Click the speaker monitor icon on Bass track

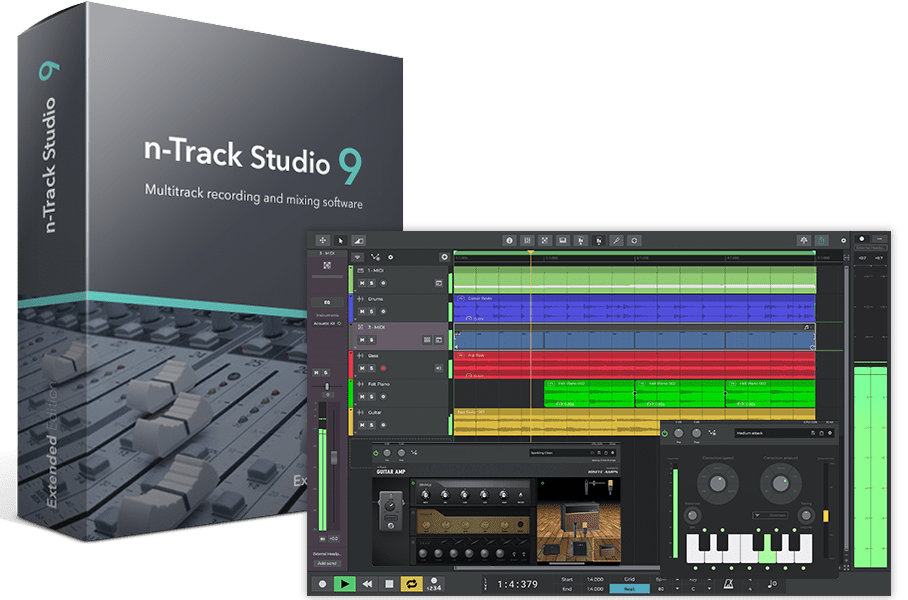(x=438, y=368)
